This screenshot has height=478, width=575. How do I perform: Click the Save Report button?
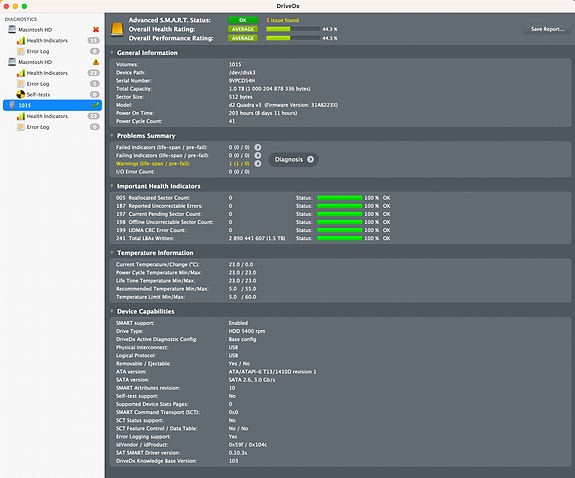click(x=547, y=29)
